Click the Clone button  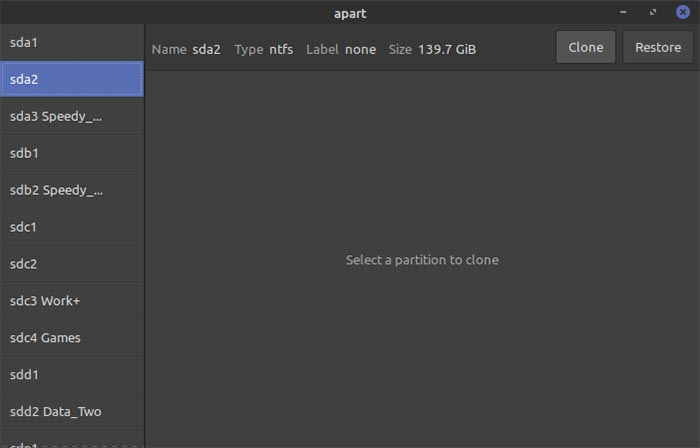[x=585, y=47]
